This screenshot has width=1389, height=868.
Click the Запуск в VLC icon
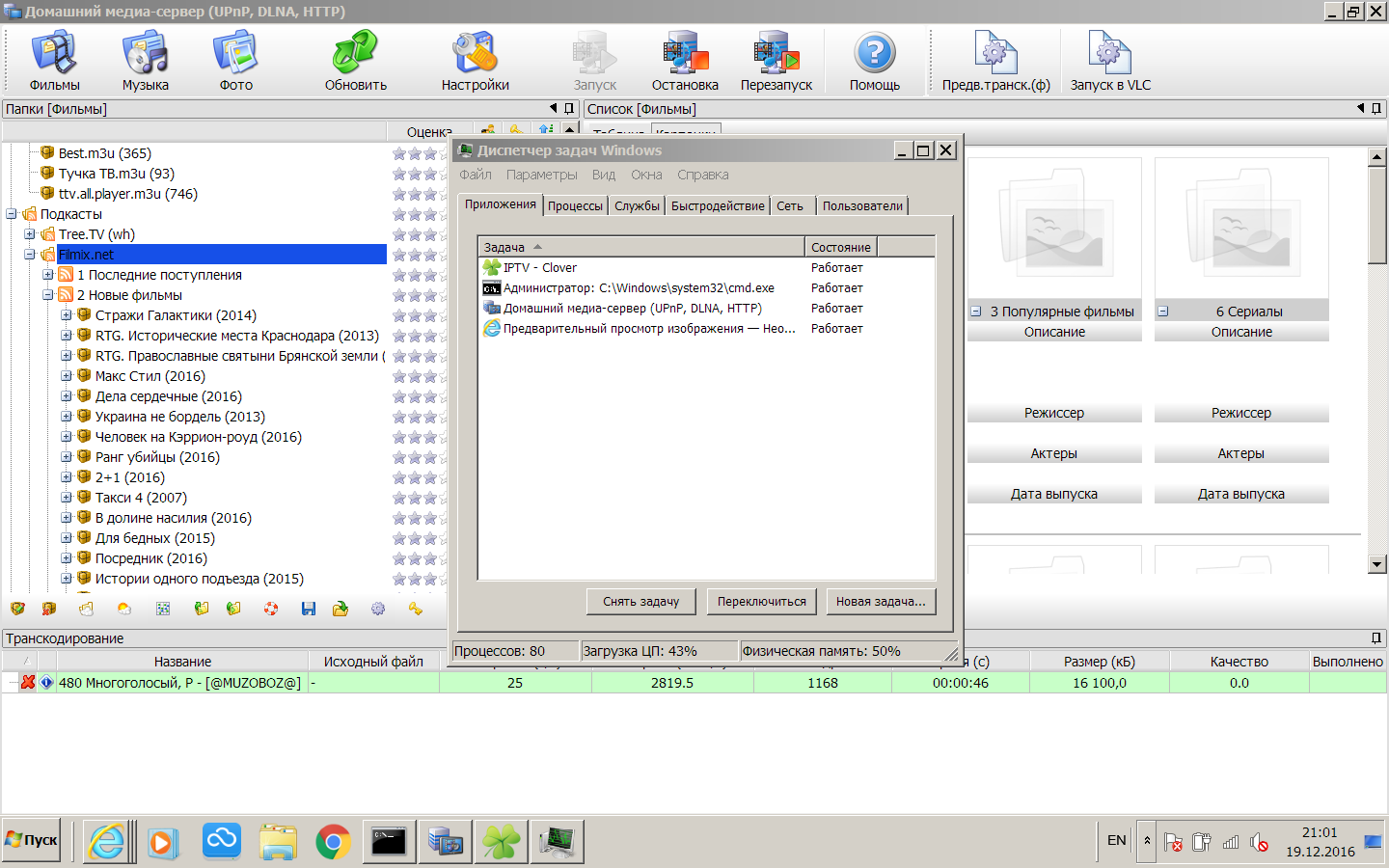coord(1110,60)
